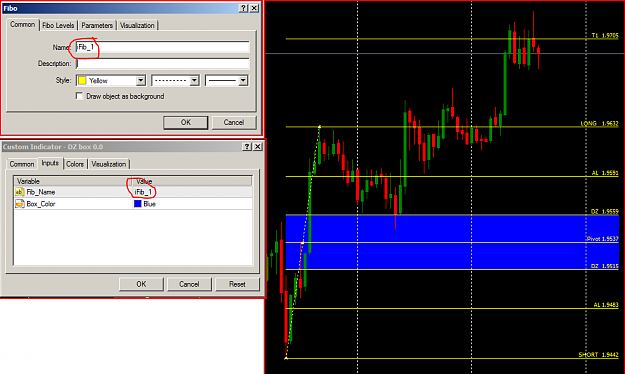Open Colors tab in DZ box dialog
625x374 pixels.
click(x=75, y=164)
